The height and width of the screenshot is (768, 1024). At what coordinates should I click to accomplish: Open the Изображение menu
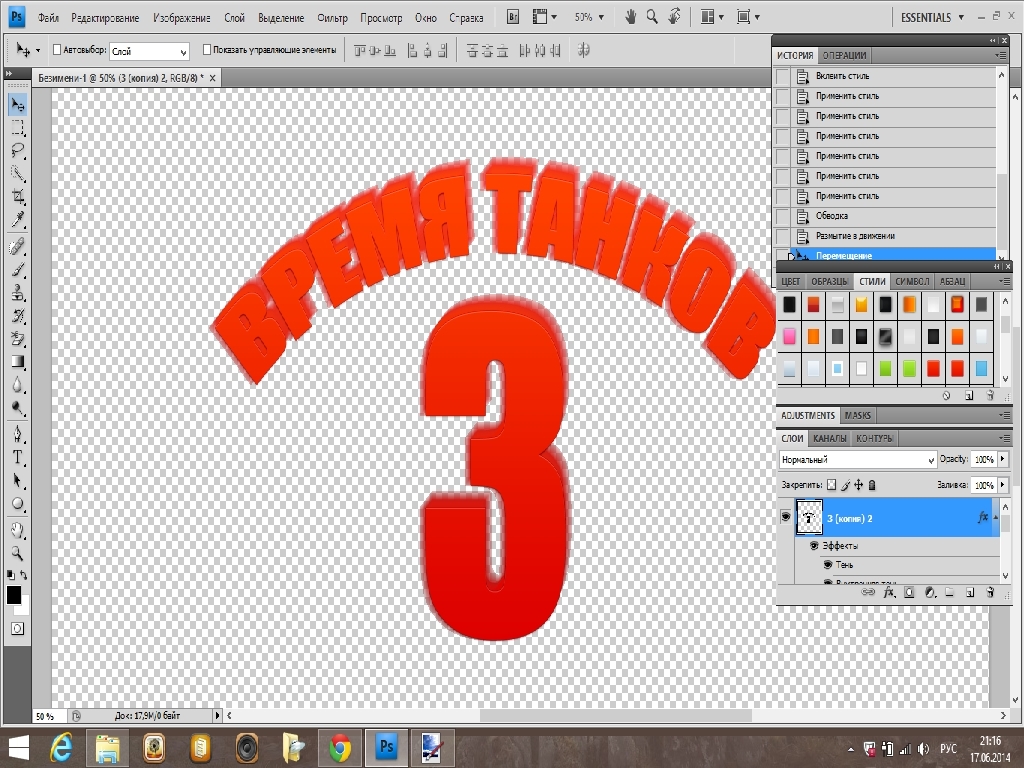click(x=182, y=18)
